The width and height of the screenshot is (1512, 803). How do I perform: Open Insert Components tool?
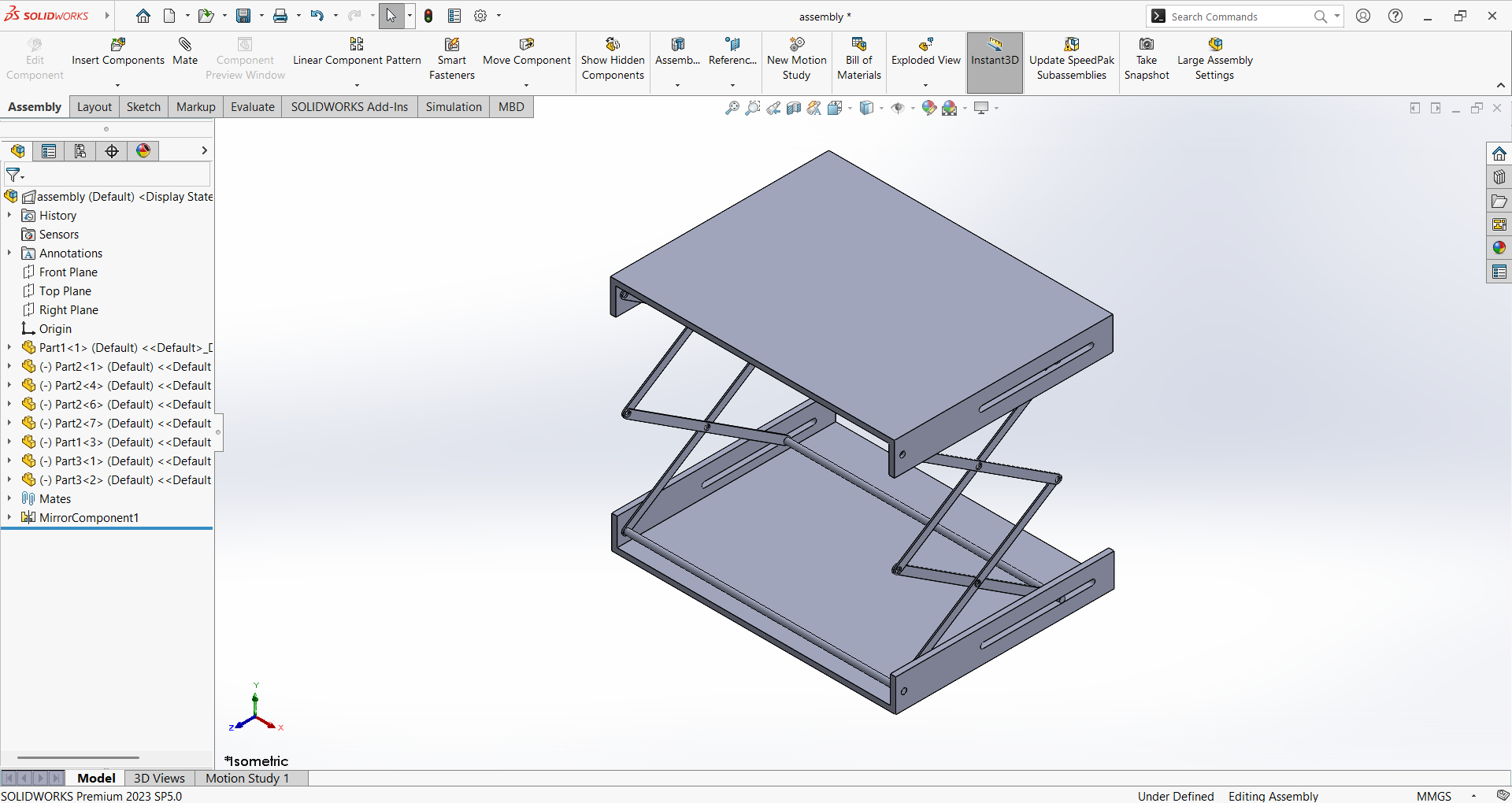118,45
